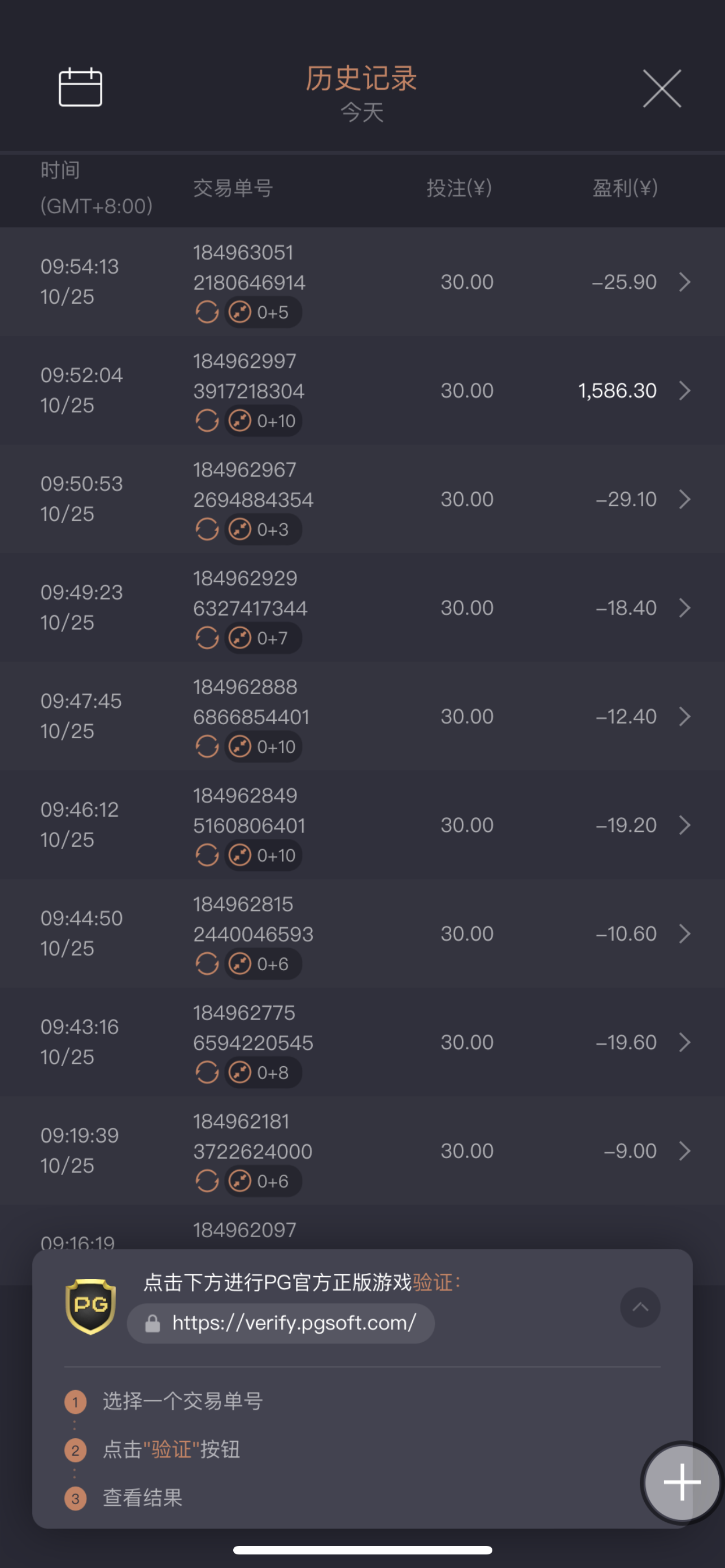Click step 2 点击验证按钮 text

pyautogui.click(x=171, y=1449)
